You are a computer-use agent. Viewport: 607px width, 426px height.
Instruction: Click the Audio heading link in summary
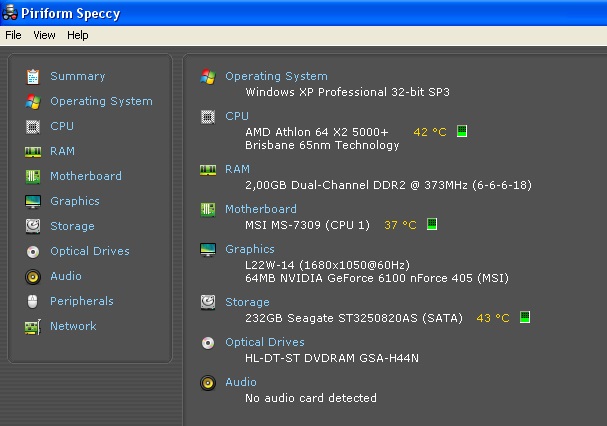pos(241,382)
